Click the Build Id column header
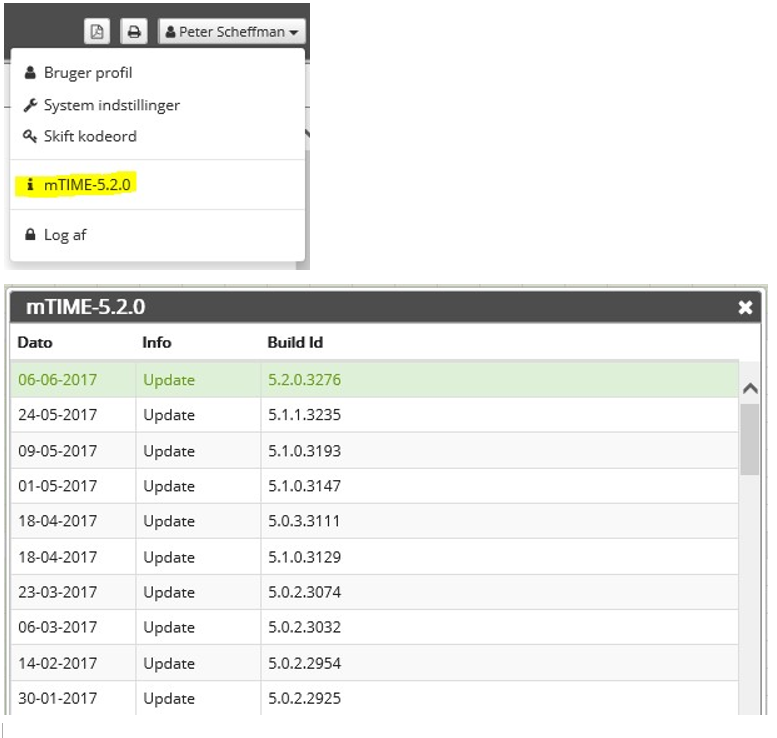The width and height of the screenshot is (777, 738). coord(295,342)
